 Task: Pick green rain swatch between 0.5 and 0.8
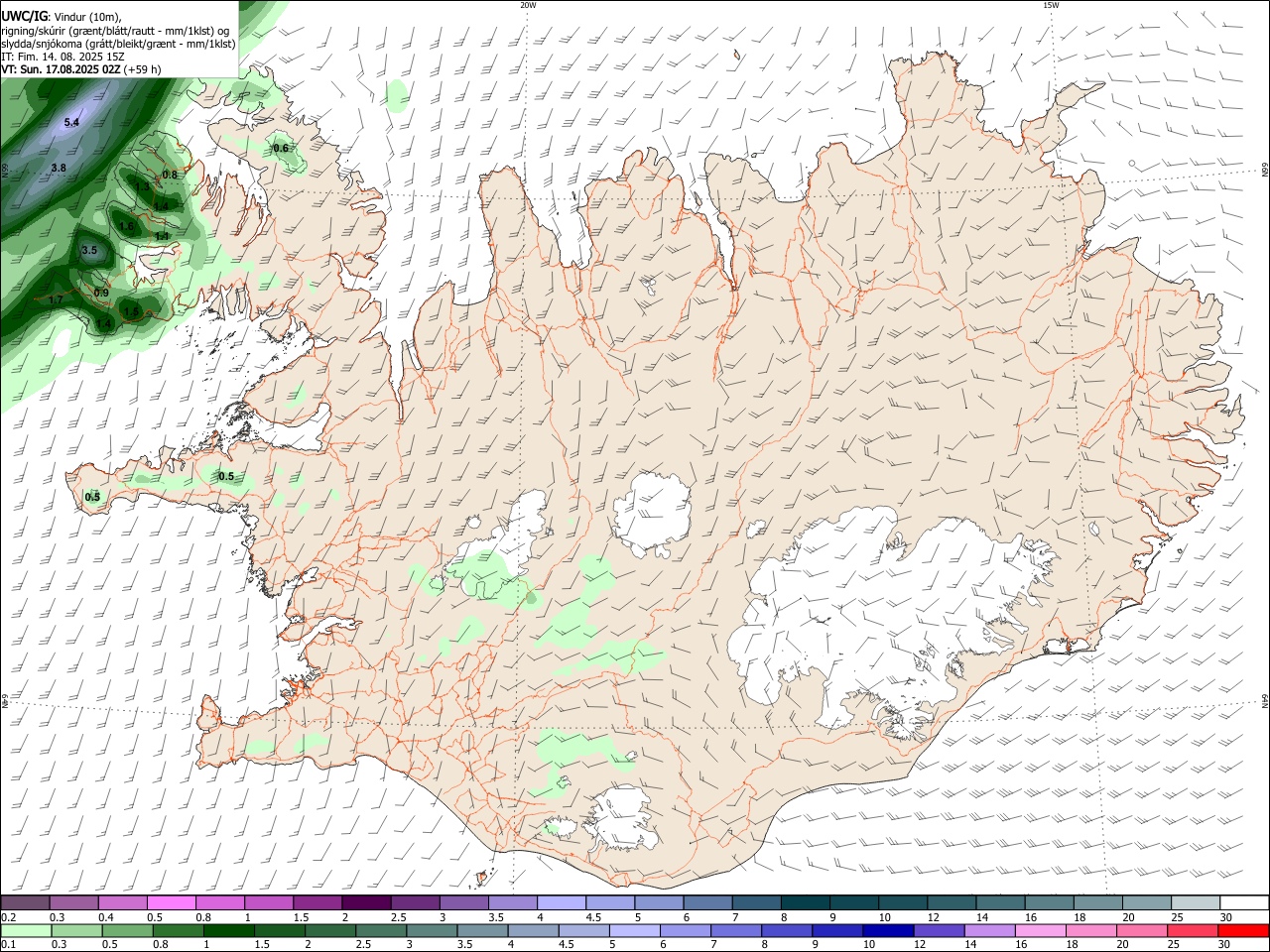[127, 930]
